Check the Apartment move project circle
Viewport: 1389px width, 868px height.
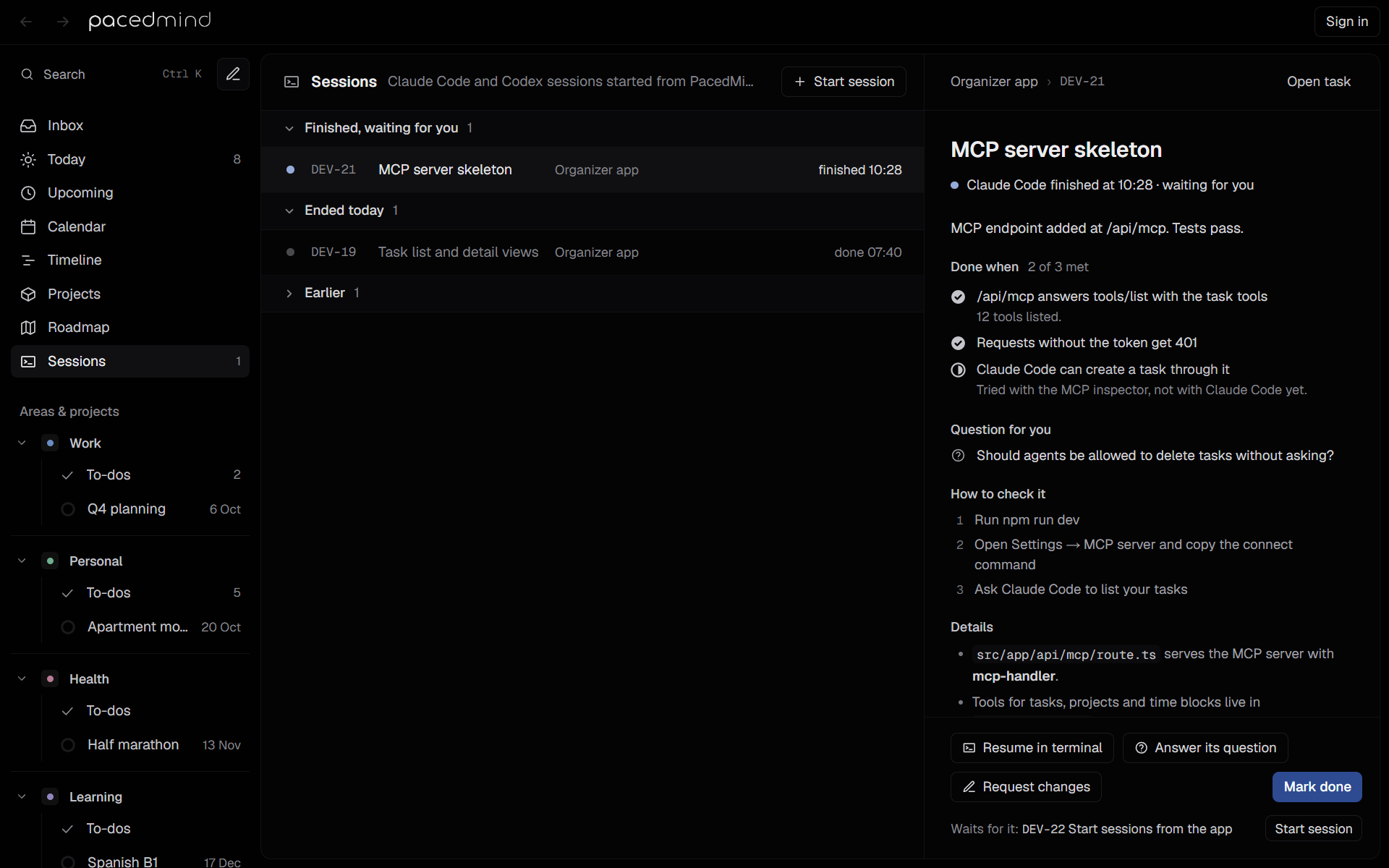tap(68, 627)
